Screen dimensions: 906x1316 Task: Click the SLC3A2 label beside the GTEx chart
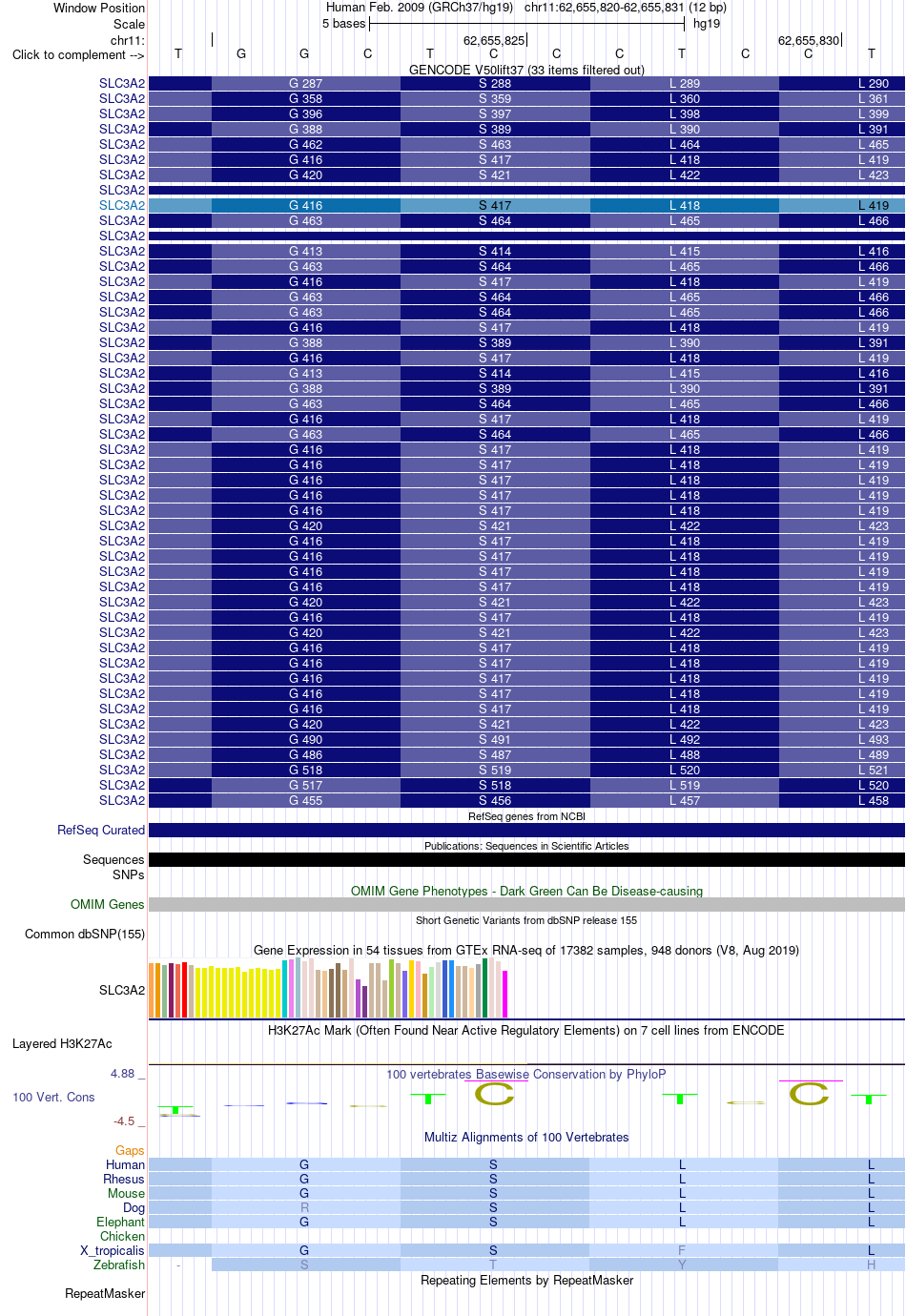click(x=122, y=990)
